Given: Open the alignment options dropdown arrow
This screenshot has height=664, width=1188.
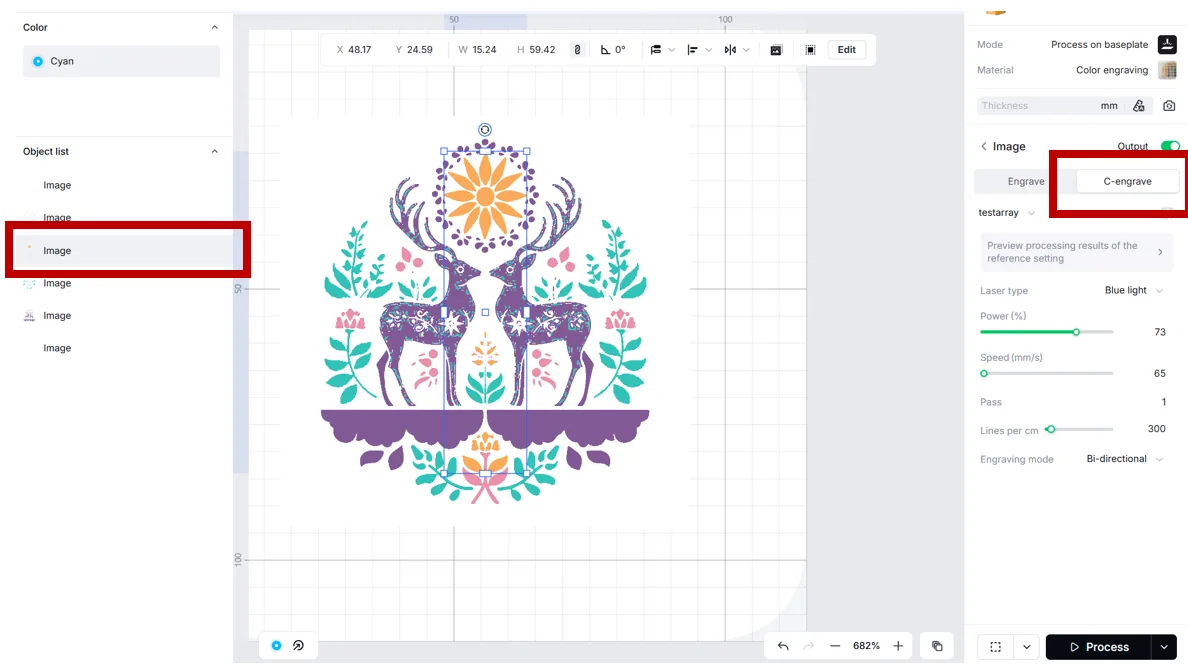Looking at the screenshot, I should point(708,50).
